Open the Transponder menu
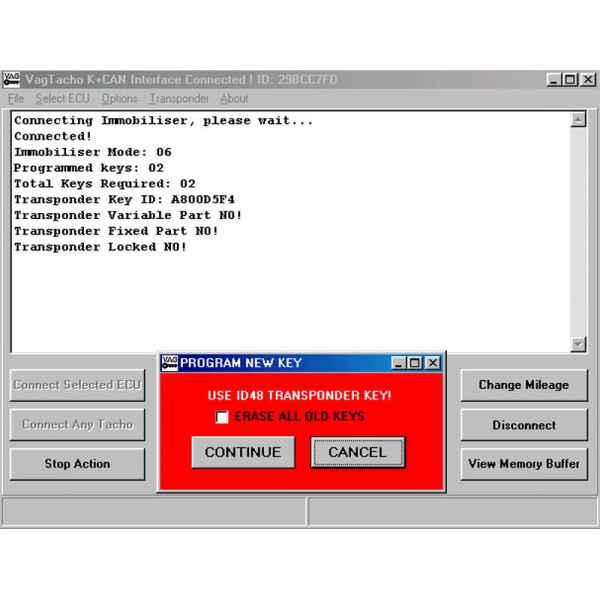Screen dimensions: 600x600 click(179, 99)
